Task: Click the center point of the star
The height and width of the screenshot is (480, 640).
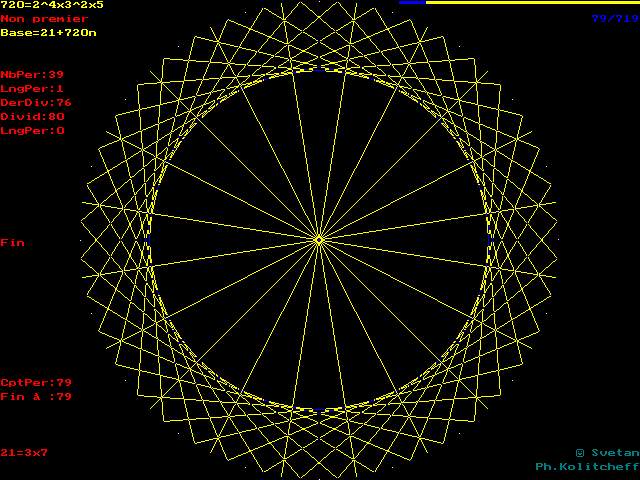Action: tap(319, 240)
